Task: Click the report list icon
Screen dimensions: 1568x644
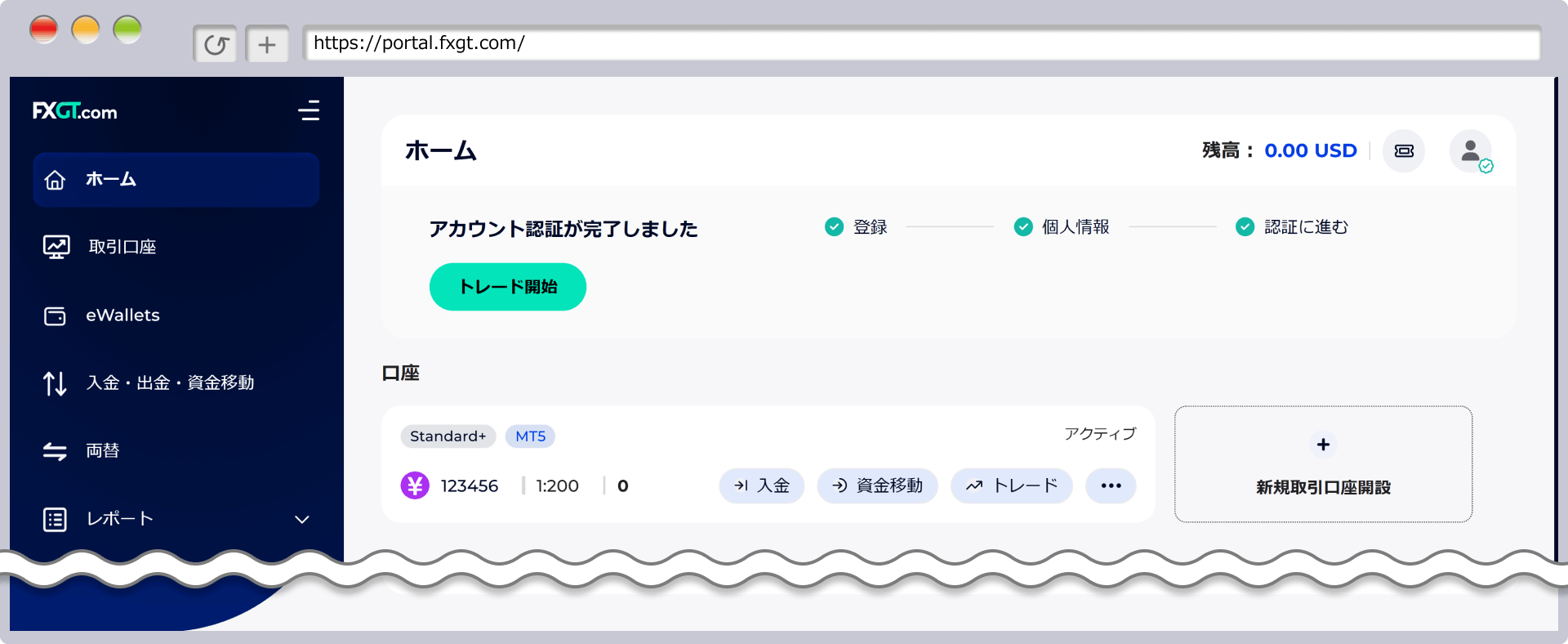Action: (55, 519)
